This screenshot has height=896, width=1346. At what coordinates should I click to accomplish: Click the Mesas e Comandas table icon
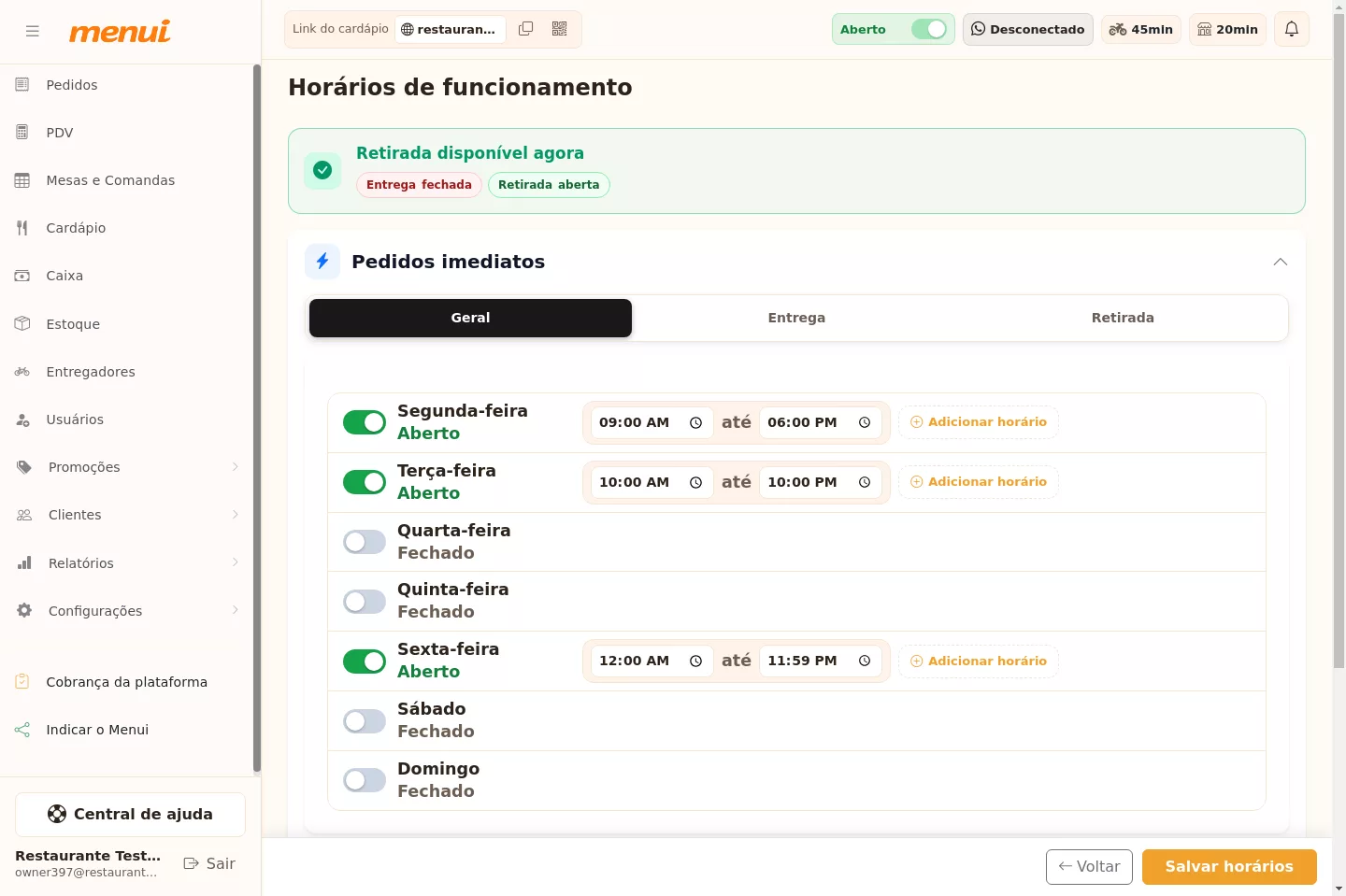tap(22, 180)
